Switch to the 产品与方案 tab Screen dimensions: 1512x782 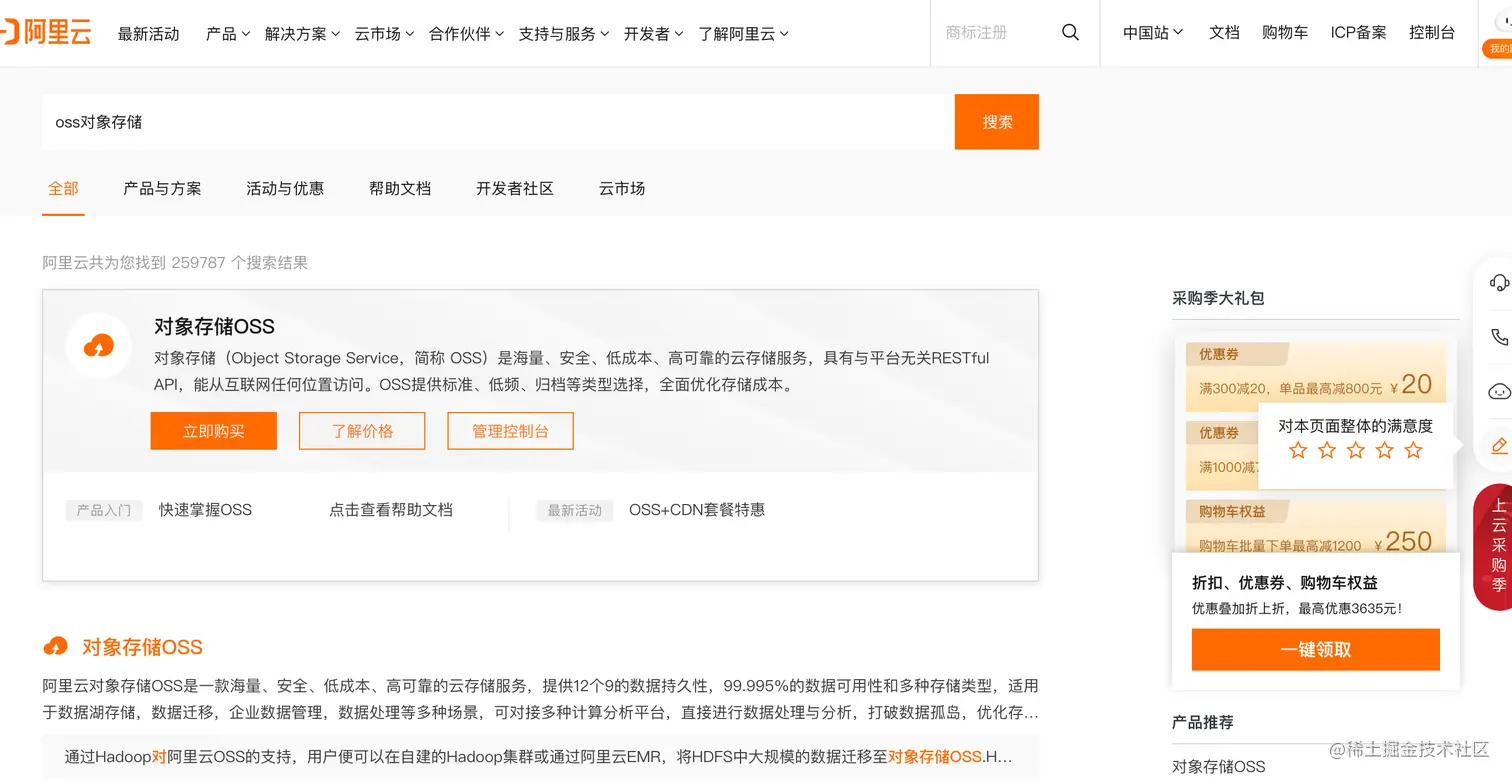click(162, 188)
